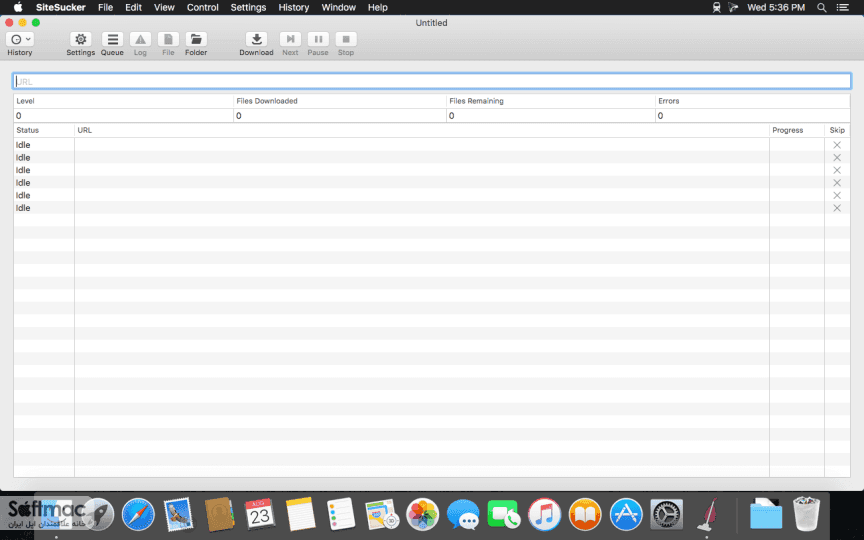Pause the current download

click(x=318, y=39)
